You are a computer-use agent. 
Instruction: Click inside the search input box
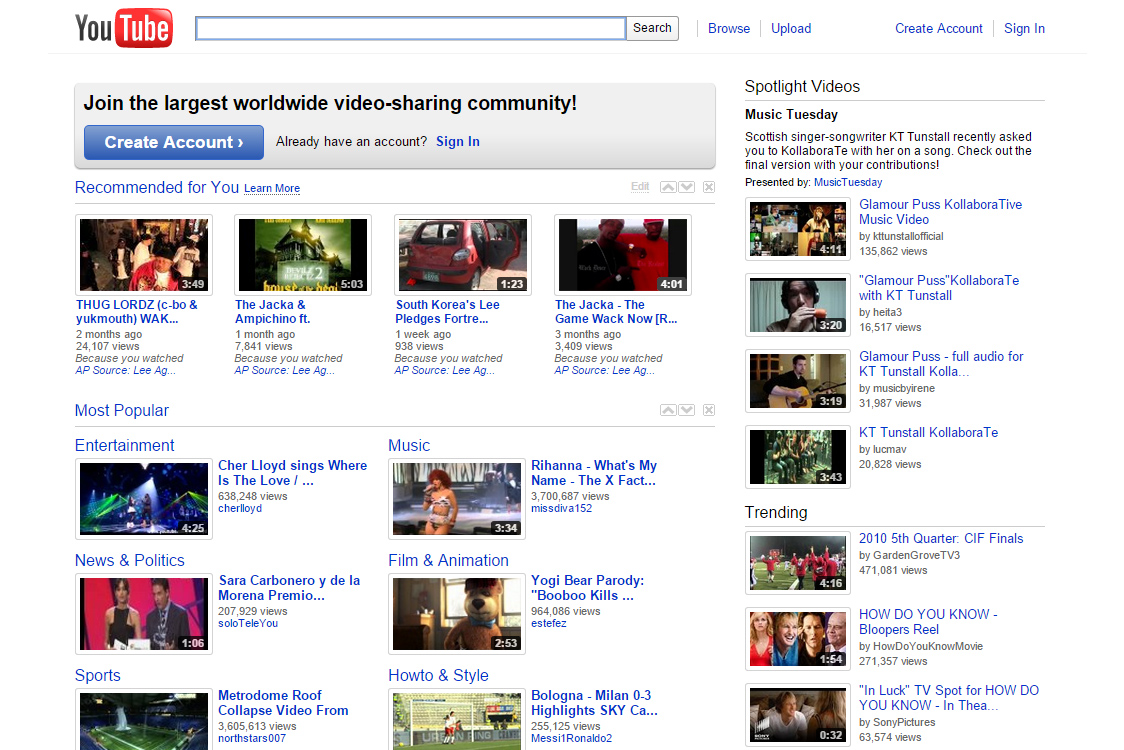coord(410,28)
